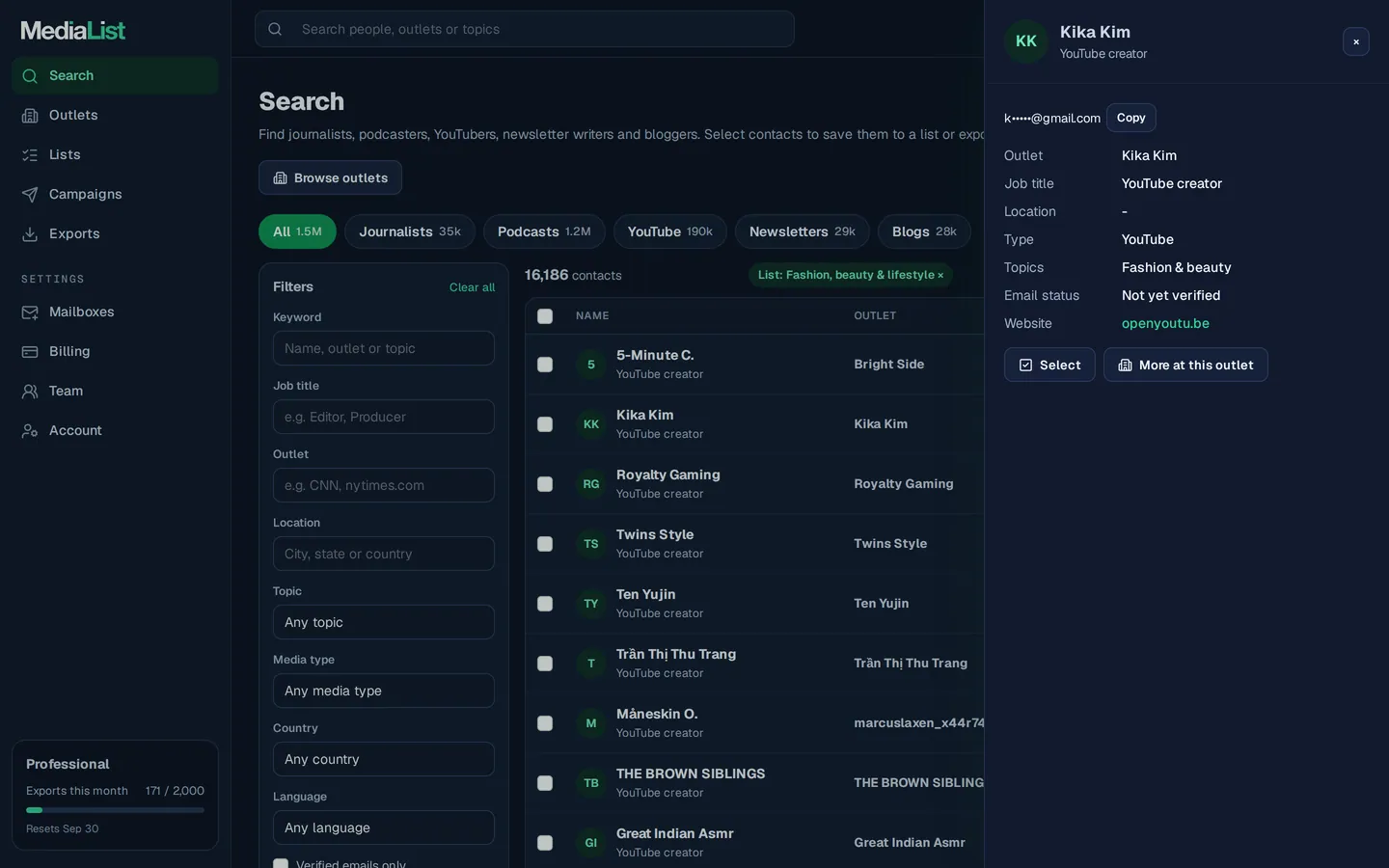Viewport: 1389px width, 868px height.
Task: Check the THE BROWN SIBLINGS row checkbox
Action: click(x=545, y=783)
